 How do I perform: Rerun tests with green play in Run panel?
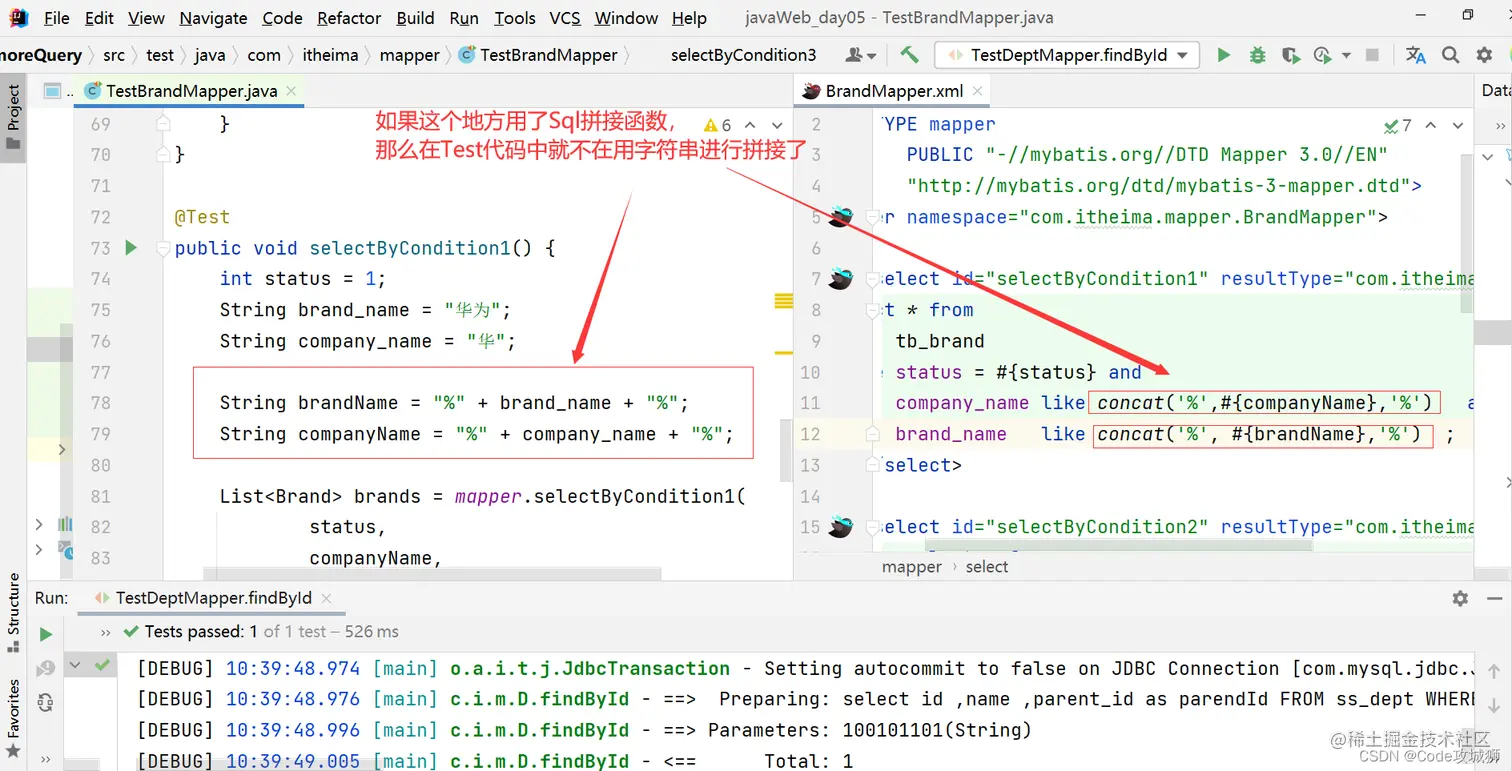45,635
